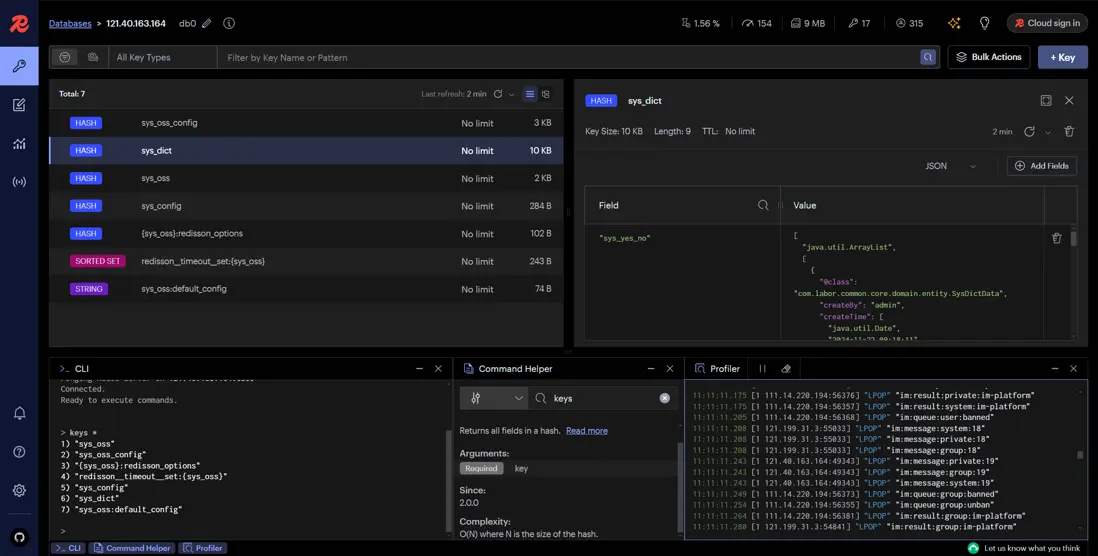Follow the Read more link
Image resolution: width=1098 pixels, height=556 pixels.
(586, 431)
